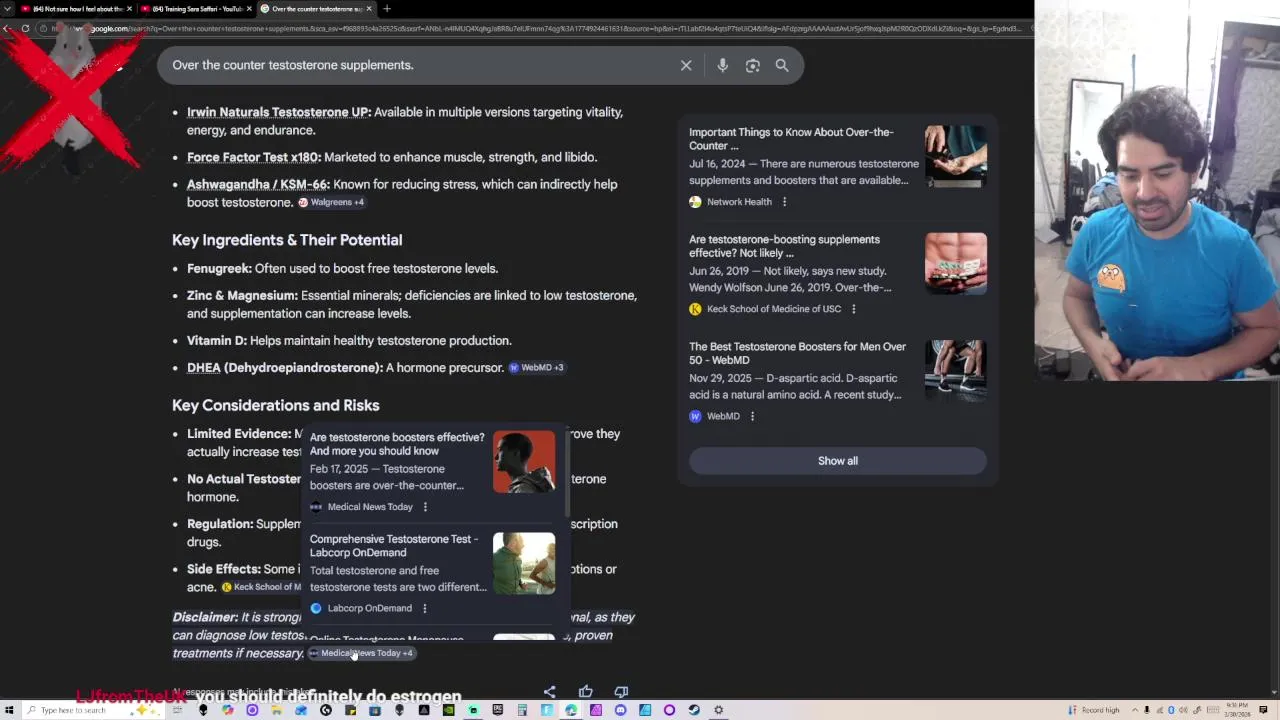
Task: Click the 'Key Considerations and Risks' heading
Action: (x=276, y=405)
